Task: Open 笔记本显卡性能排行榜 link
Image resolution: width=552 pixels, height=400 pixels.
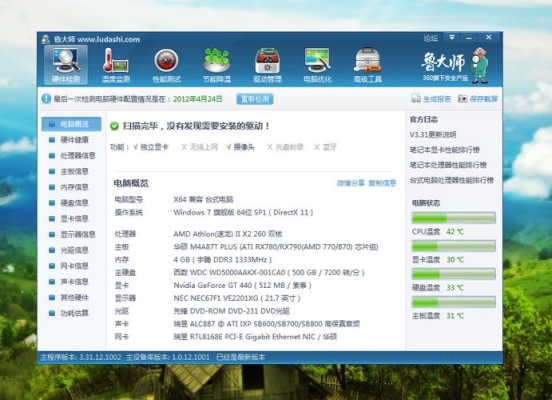Action: pos(445,150)
